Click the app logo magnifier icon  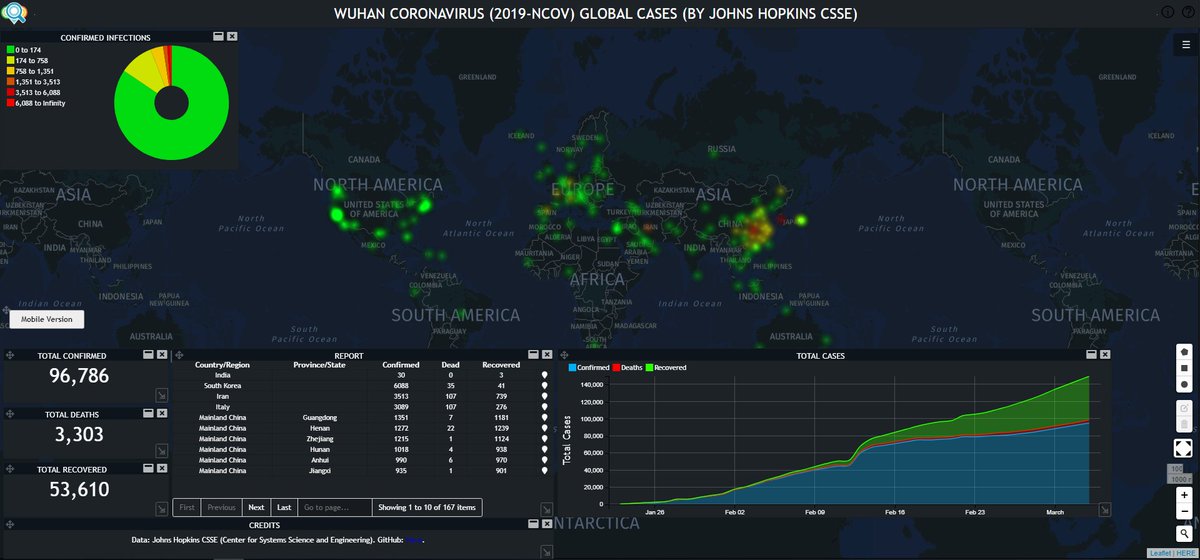pos(16,13)
